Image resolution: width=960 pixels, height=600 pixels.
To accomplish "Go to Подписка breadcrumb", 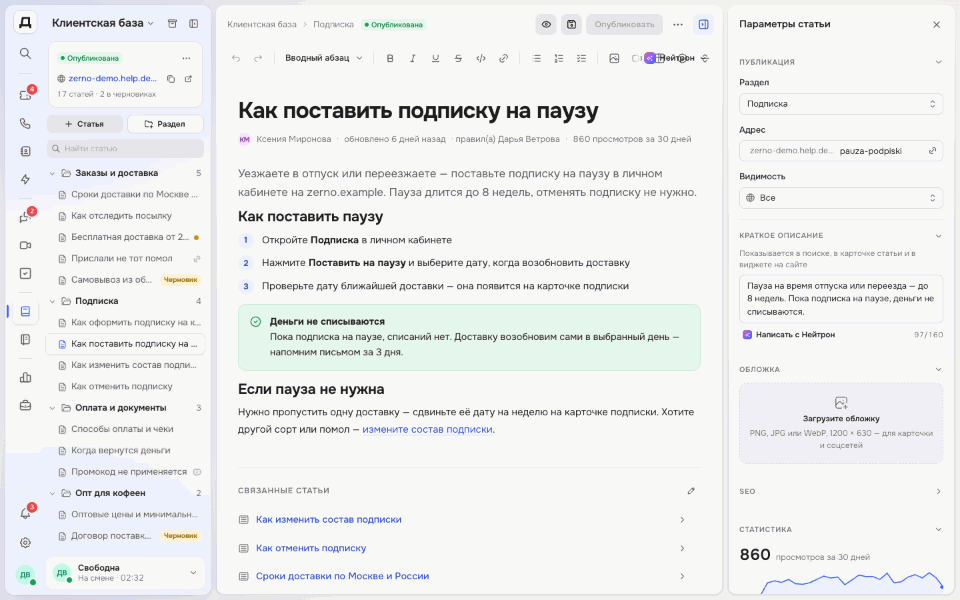I will coord(333,24).
